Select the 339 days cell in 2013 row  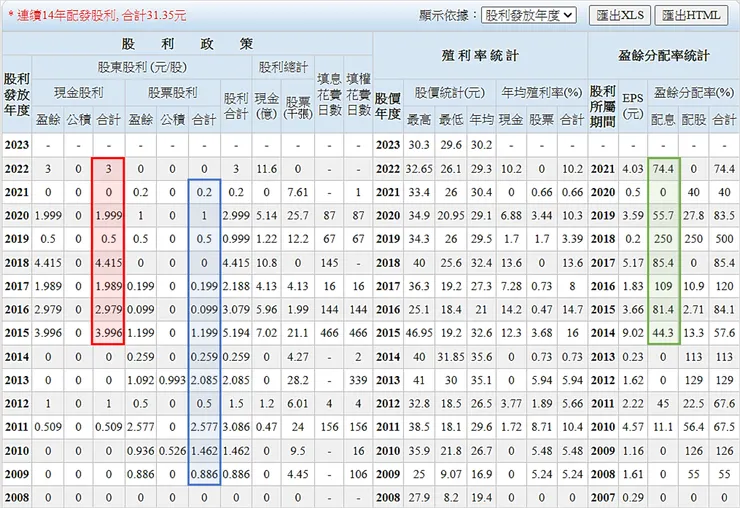tap(358, 380)
